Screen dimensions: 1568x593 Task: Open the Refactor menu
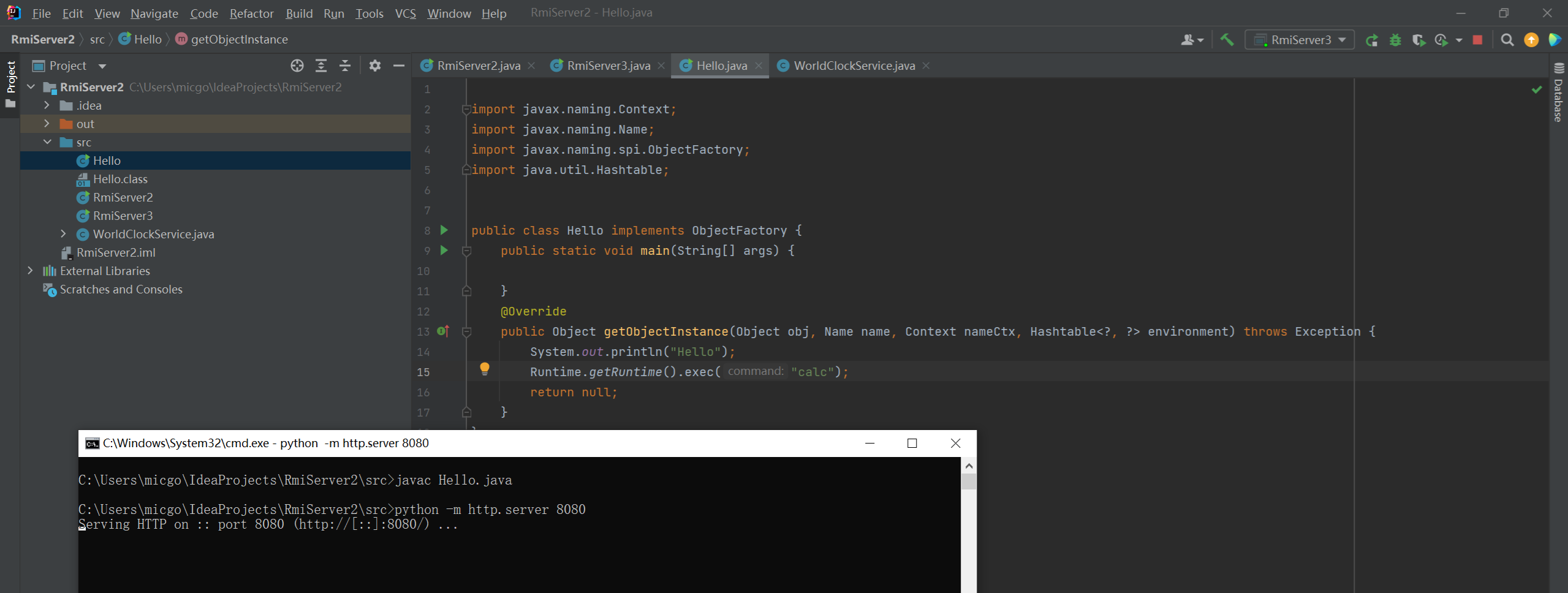pyautogui.click(x=252, y=13)
